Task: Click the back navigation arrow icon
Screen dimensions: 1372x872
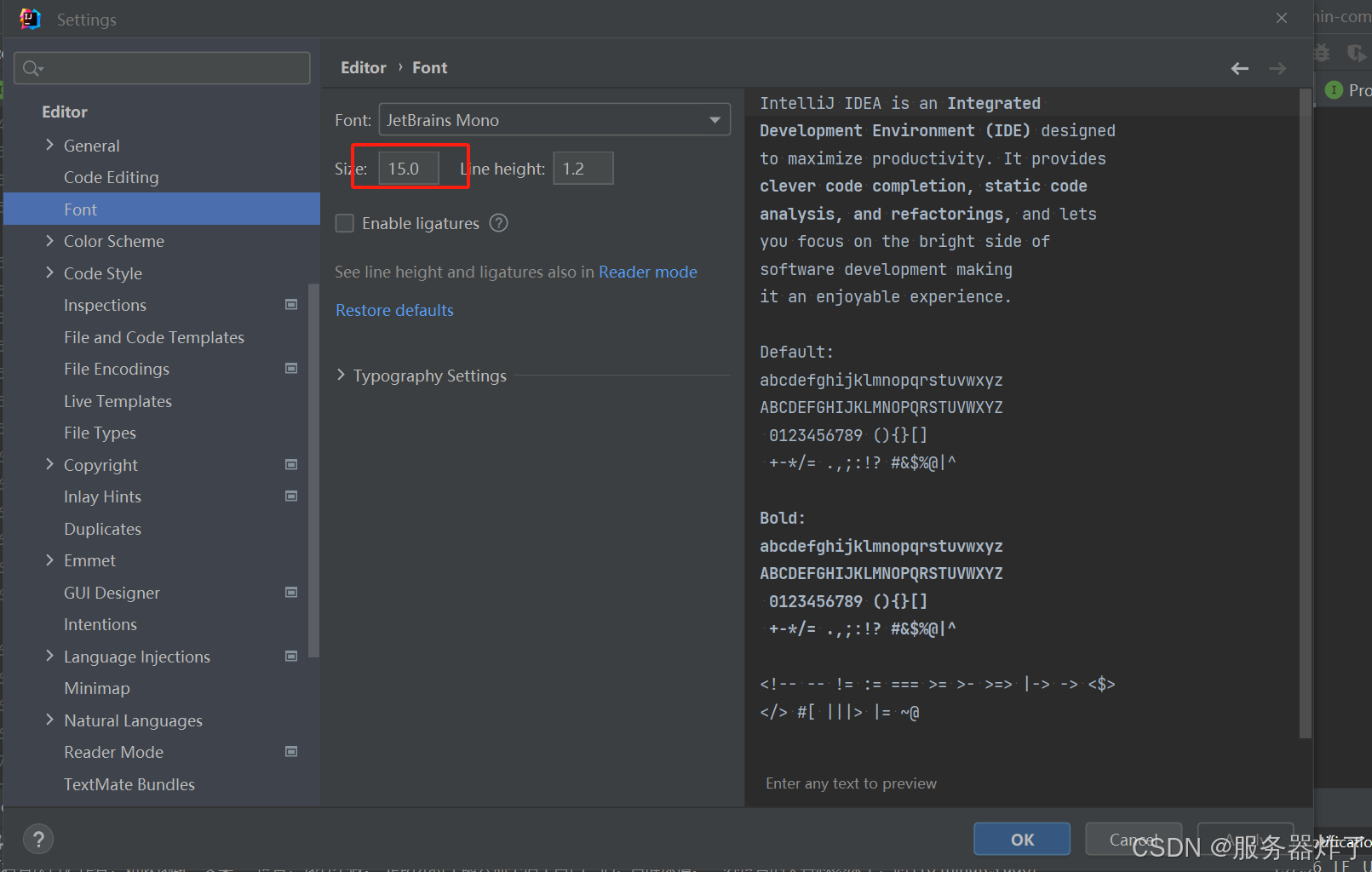Action: pos(1240,68)
